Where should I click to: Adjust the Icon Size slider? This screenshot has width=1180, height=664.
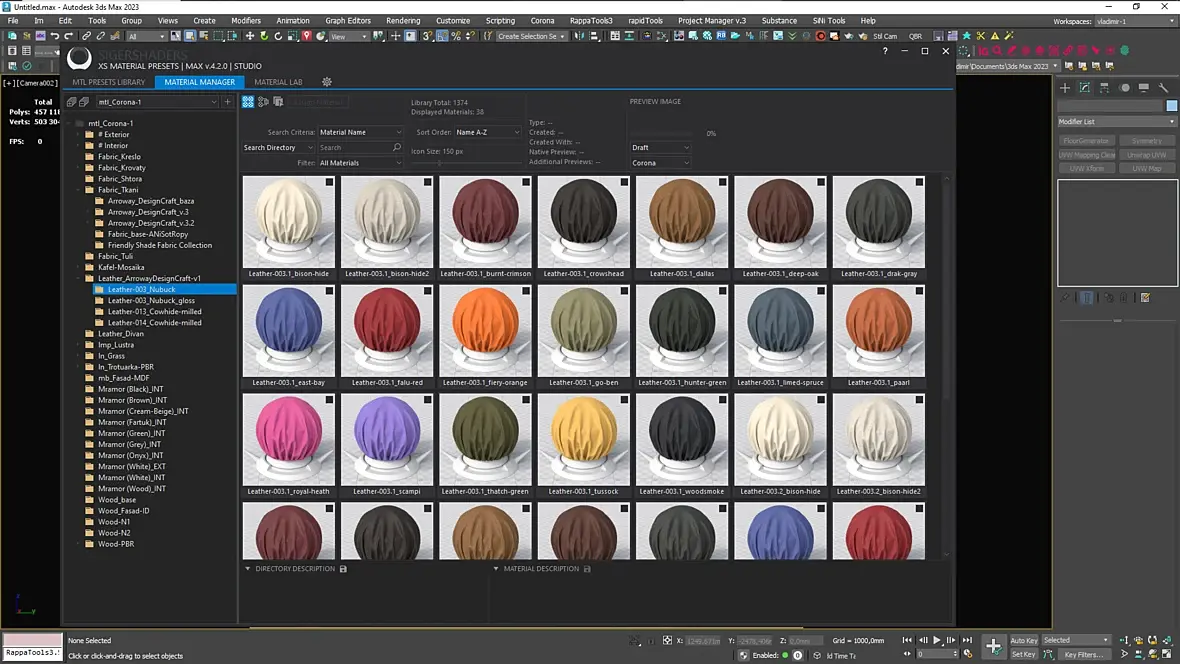pos(440,163)
